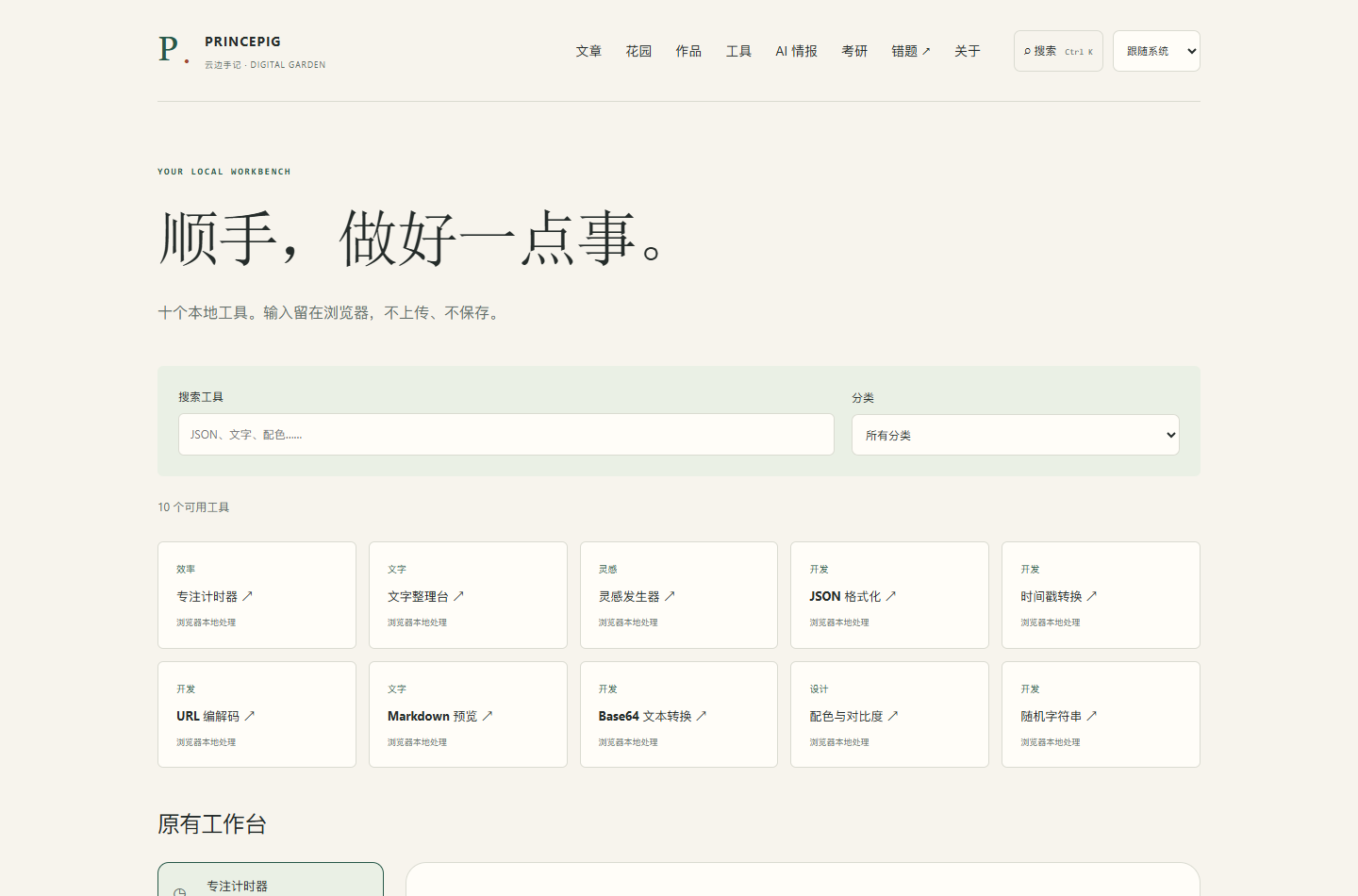
Task: Select 工具 in the navigation
Action: 738,51
